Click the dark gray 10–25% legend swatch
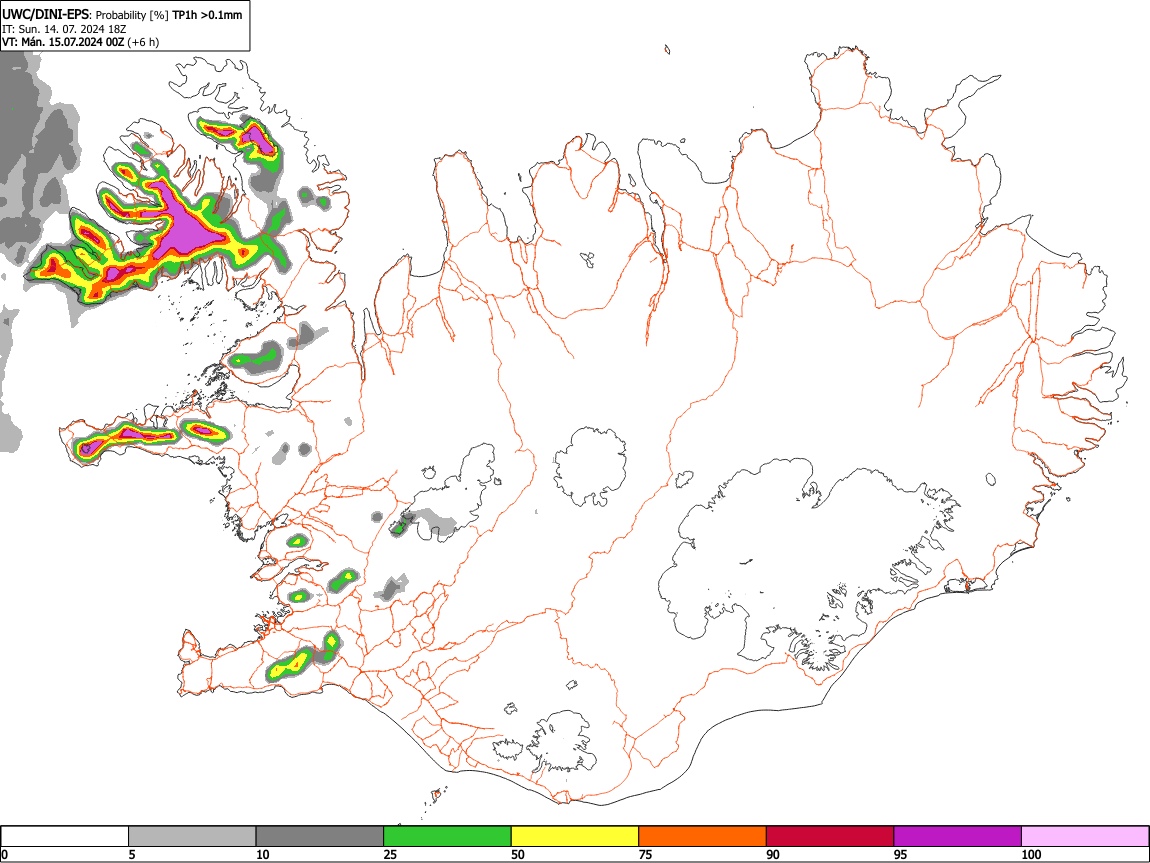The height and width of the screenshot is (863, 1150). pos(320,837)
